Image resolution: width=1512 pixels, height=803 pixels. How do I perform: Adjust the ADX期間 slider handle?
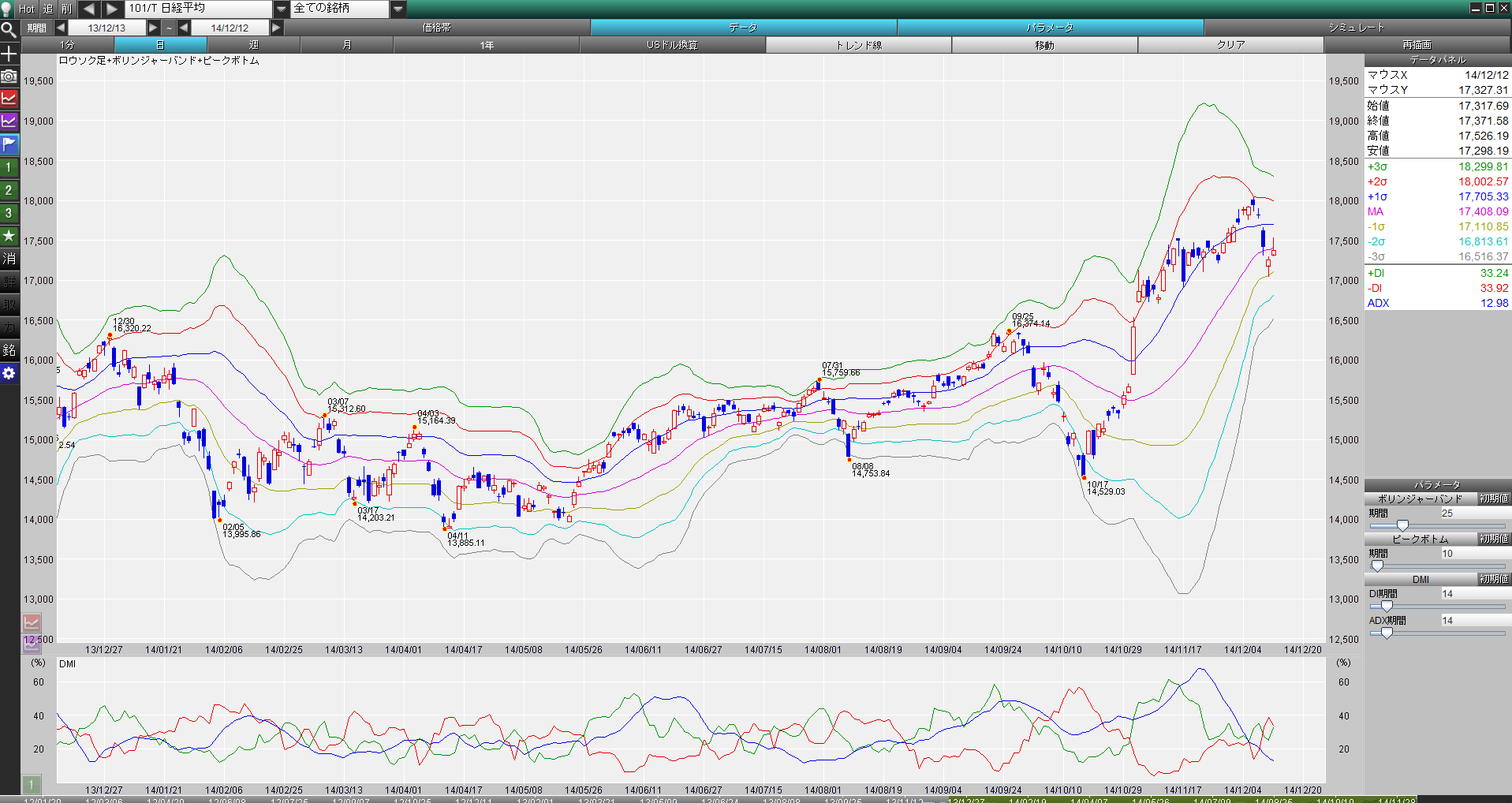(x=1387, y=633)
